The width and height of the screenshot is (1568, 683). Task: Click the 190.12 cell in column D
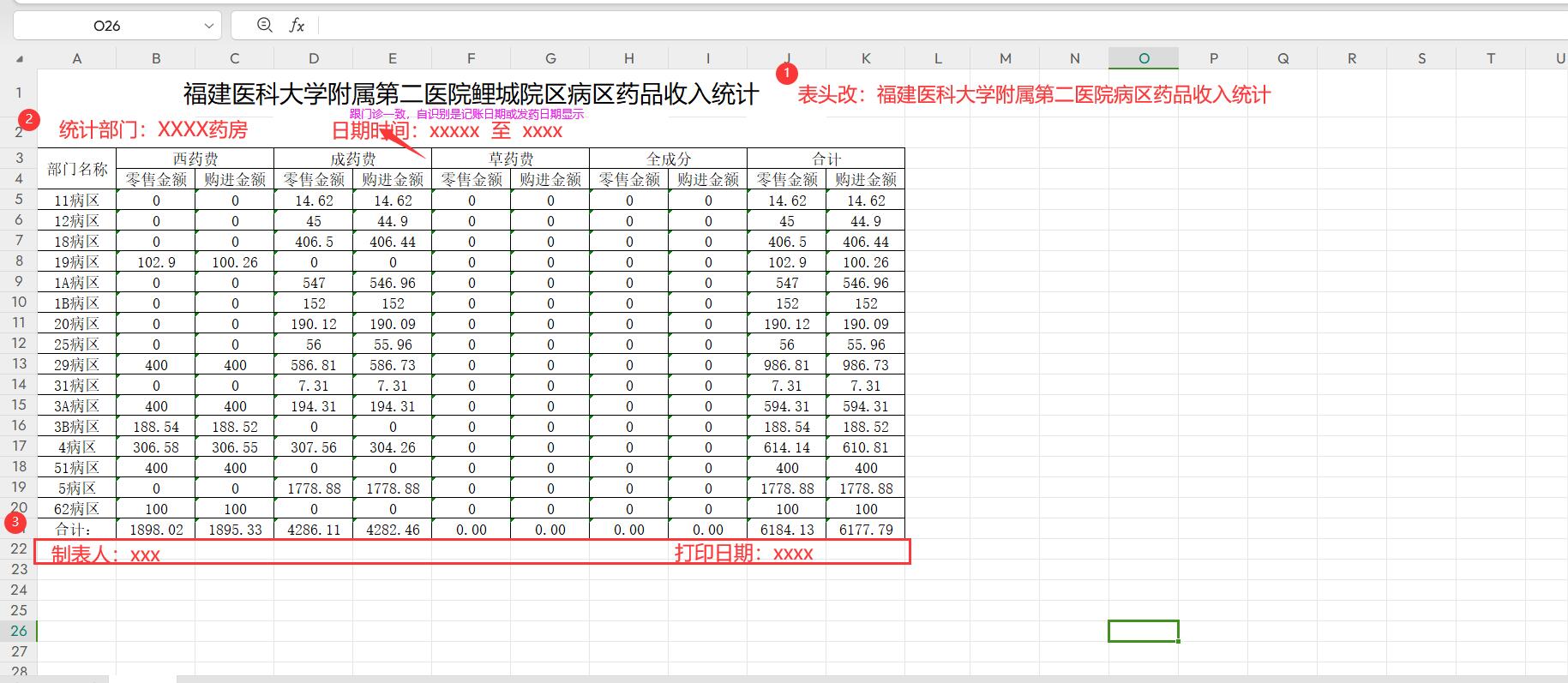314,324
